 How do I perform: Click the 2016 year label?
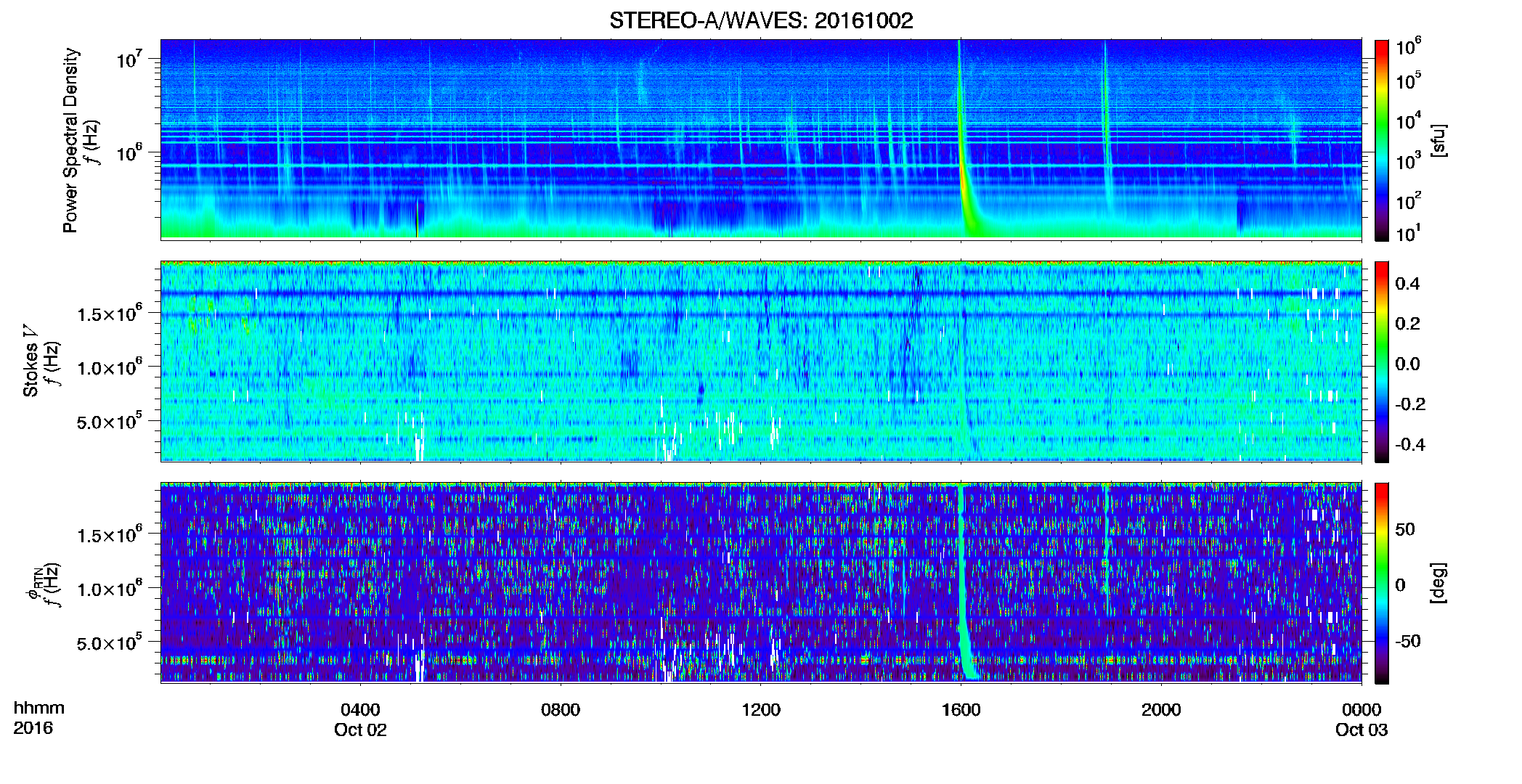(x=33, y=728)
